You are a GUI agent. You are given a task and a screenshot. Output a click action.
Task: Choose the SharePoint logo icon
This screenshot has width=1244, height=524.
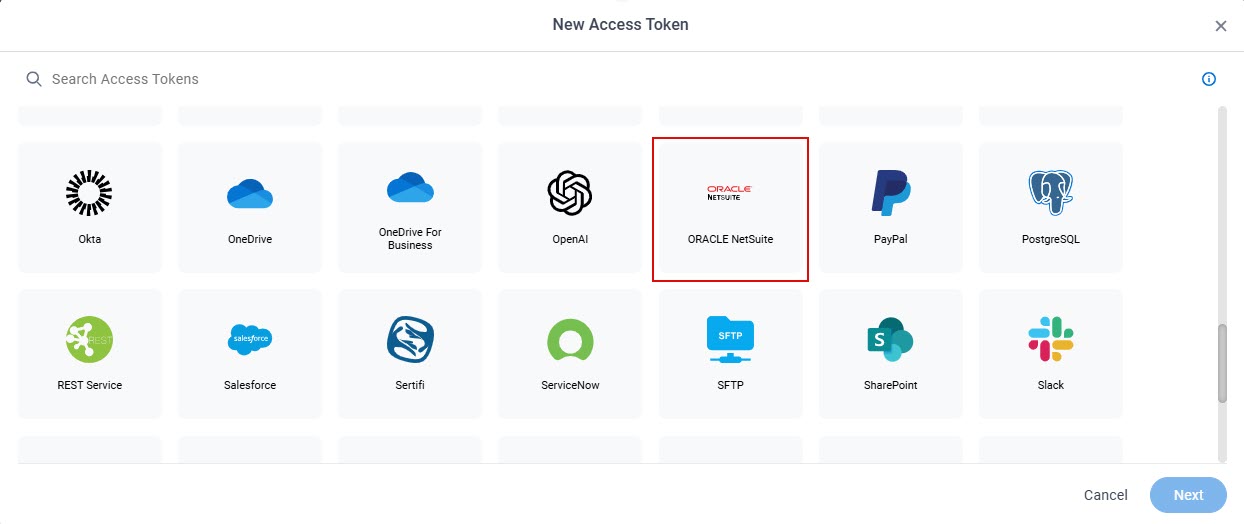pos(890,339)
